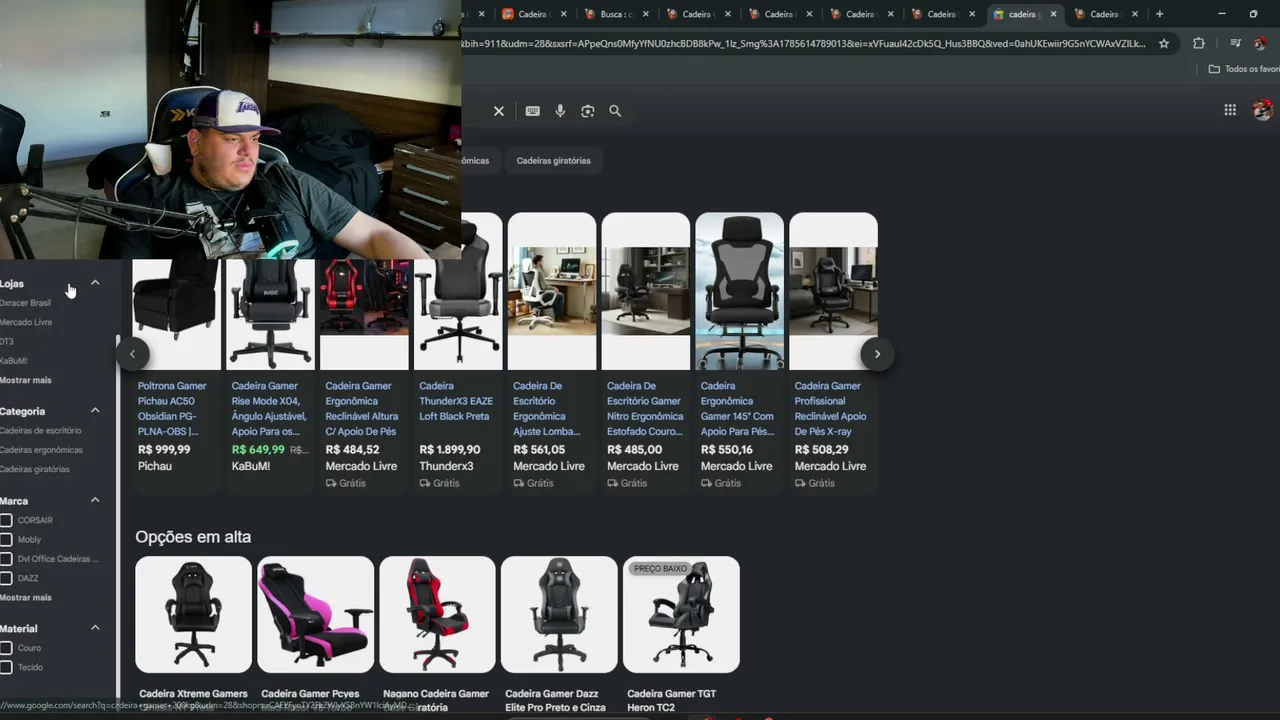Choose Cadeiras ergonômicas category
This screenshot has width=1280, height=720.
point(41,450)
